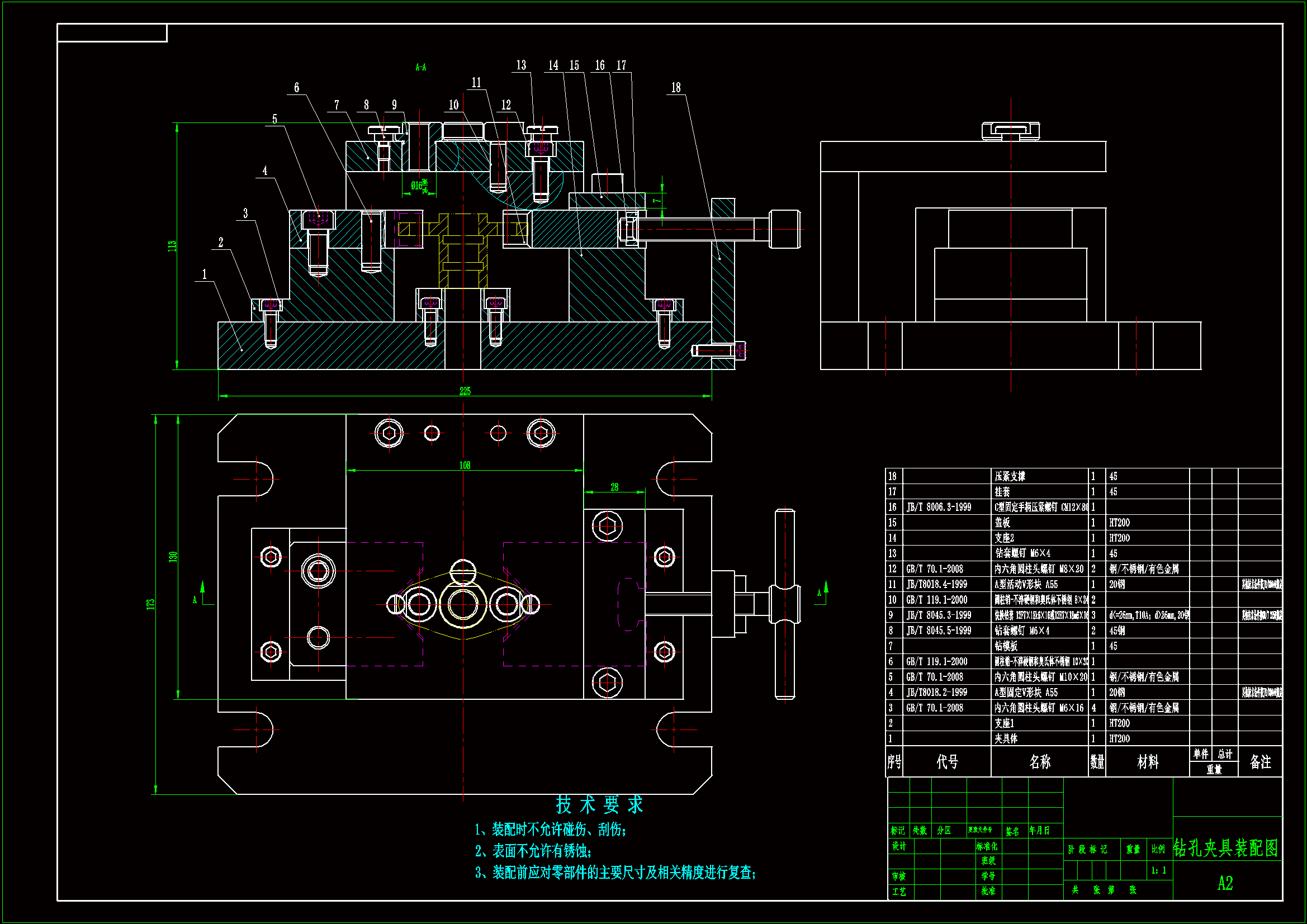Click the 173 vertical dimension text
Viewport: 1307px width, 924px height.
click(x=150, y=604)
